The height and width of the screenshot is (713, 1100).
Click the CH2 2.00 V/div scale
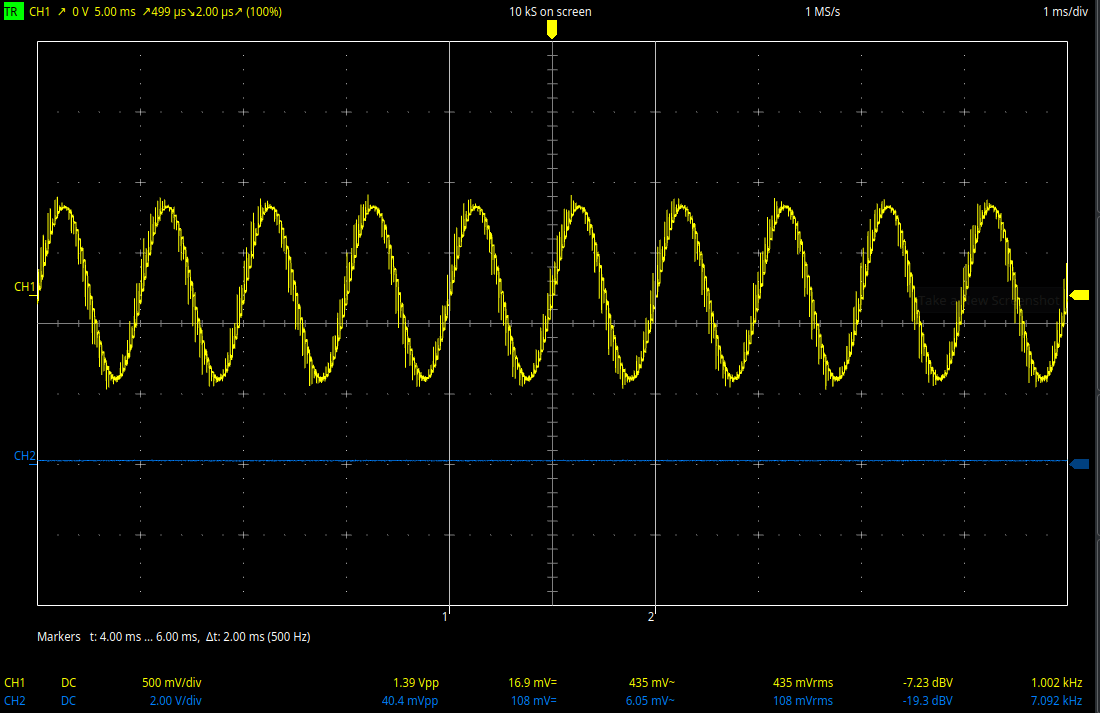(175, 701)
